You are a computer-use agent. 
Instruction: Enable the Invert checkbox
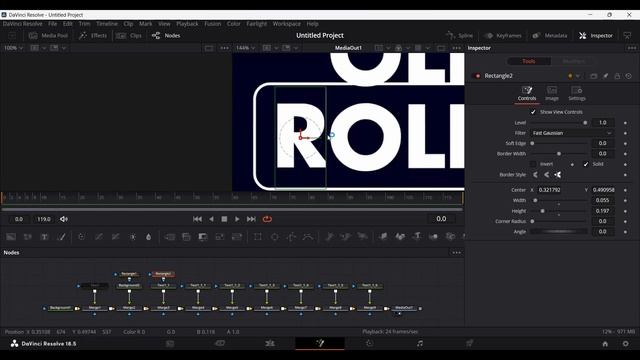(x=533, y=164)
